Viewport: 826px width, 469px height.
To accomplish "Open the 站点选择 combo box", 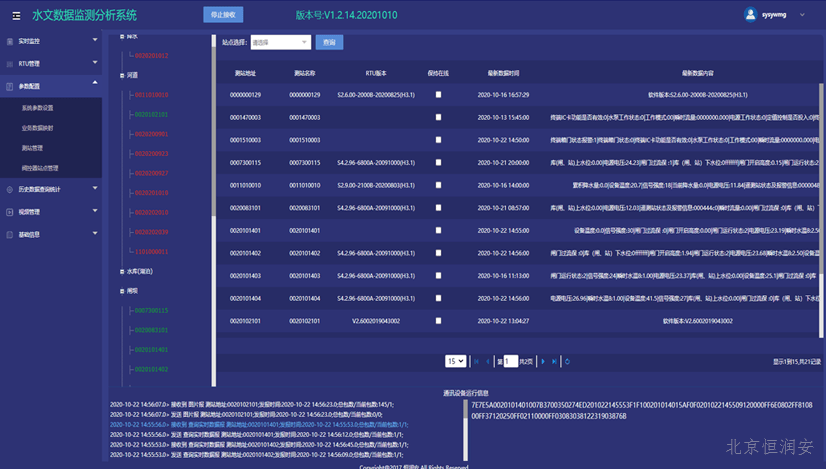I will 280,42.
